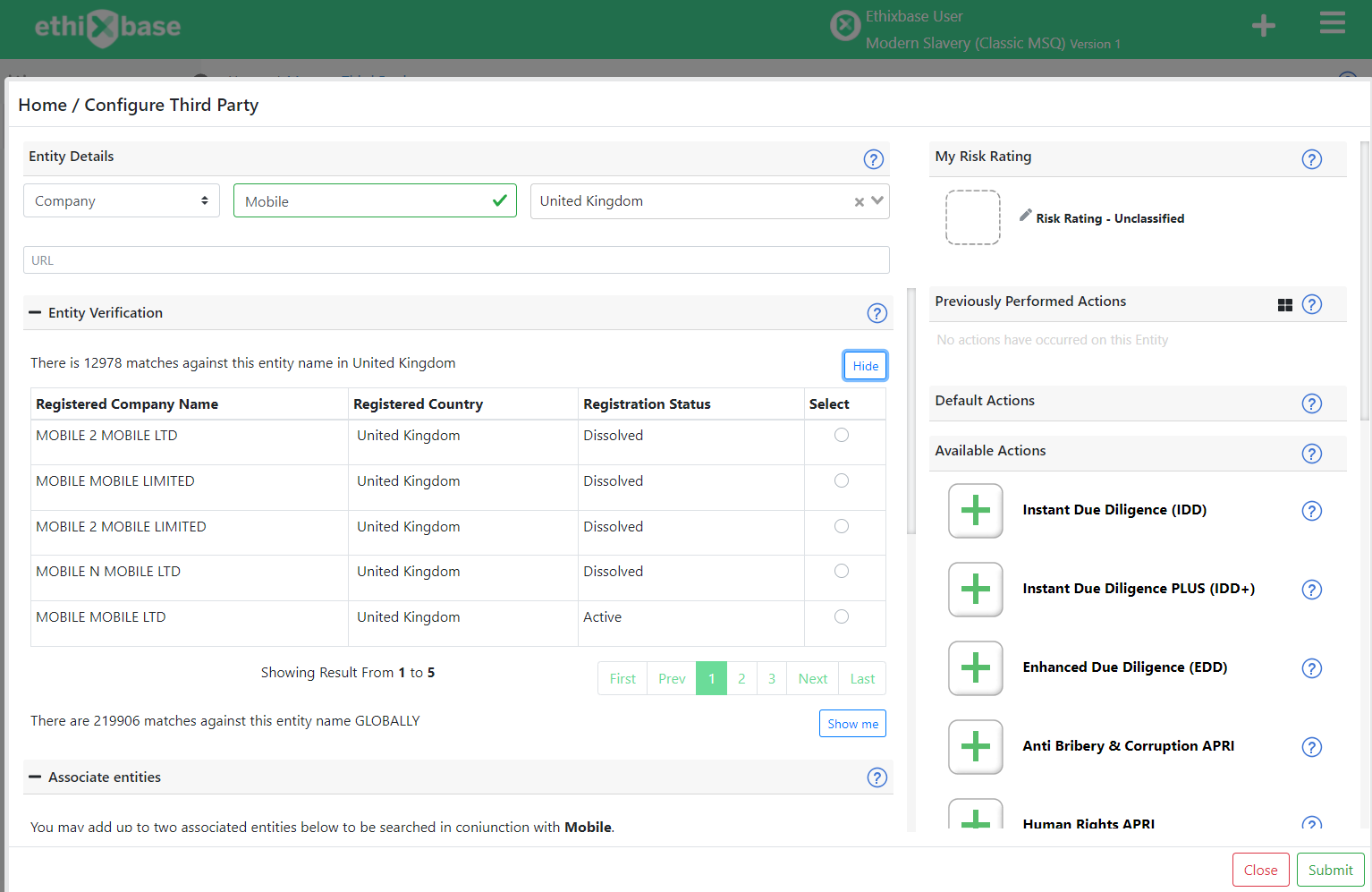
Task: Open the entity type dropdown showing Company
Action: pyautogui.click(x=121, y=200)
